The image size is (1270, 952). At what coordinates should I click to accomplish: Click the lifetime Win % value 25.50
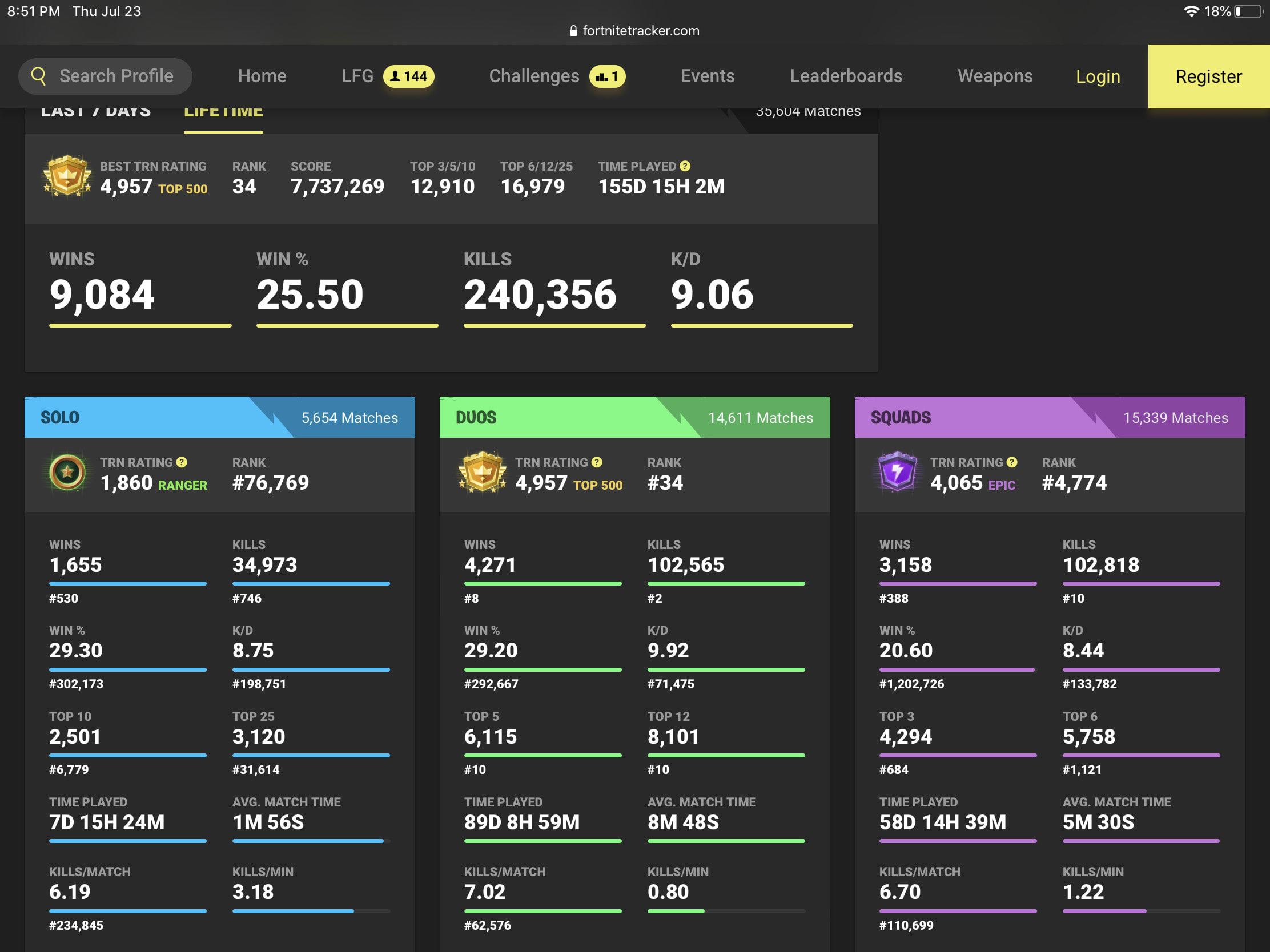point(310,295)
